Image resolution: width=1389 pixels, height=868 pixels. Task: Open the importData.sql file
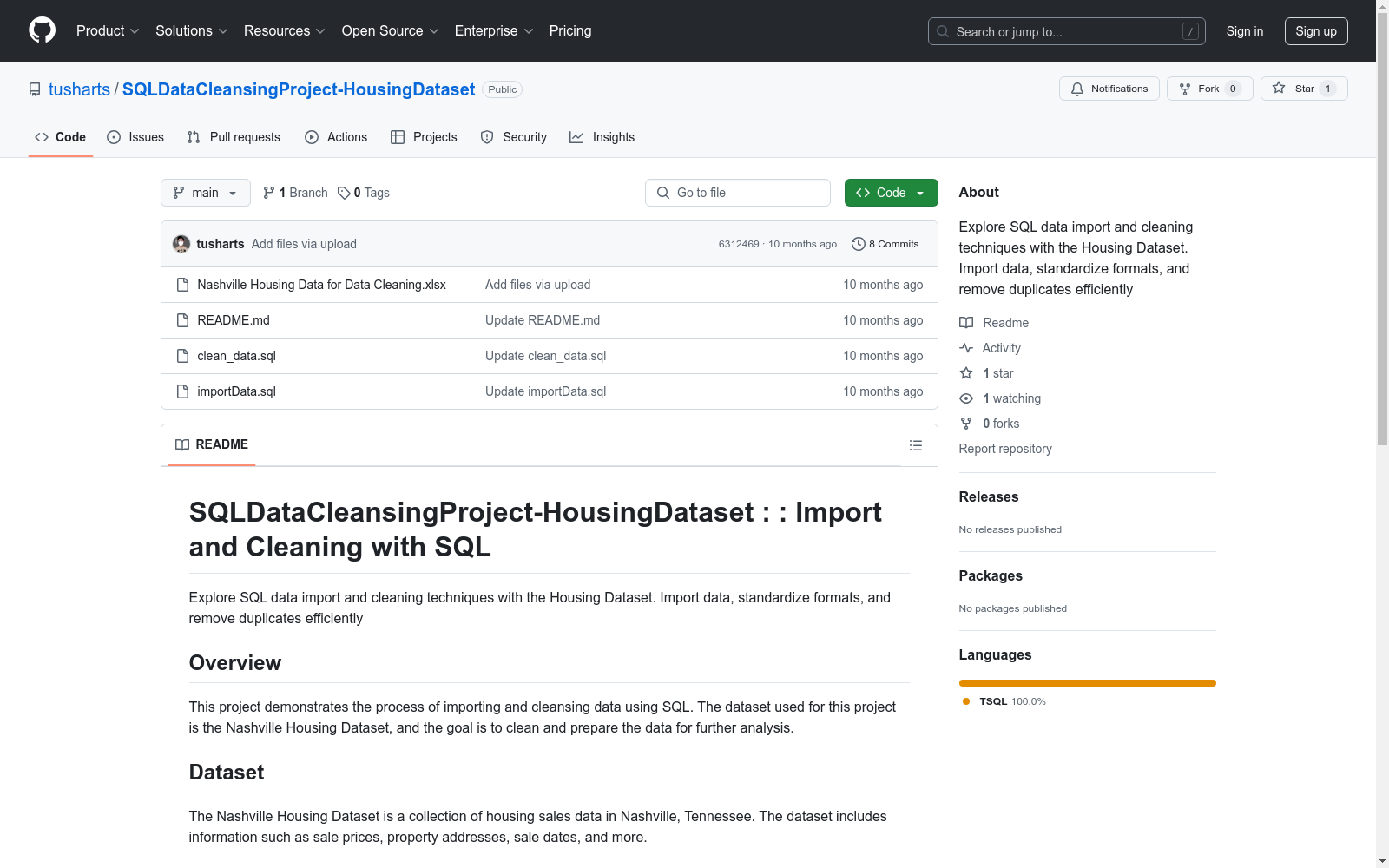[x=237, y=391]
